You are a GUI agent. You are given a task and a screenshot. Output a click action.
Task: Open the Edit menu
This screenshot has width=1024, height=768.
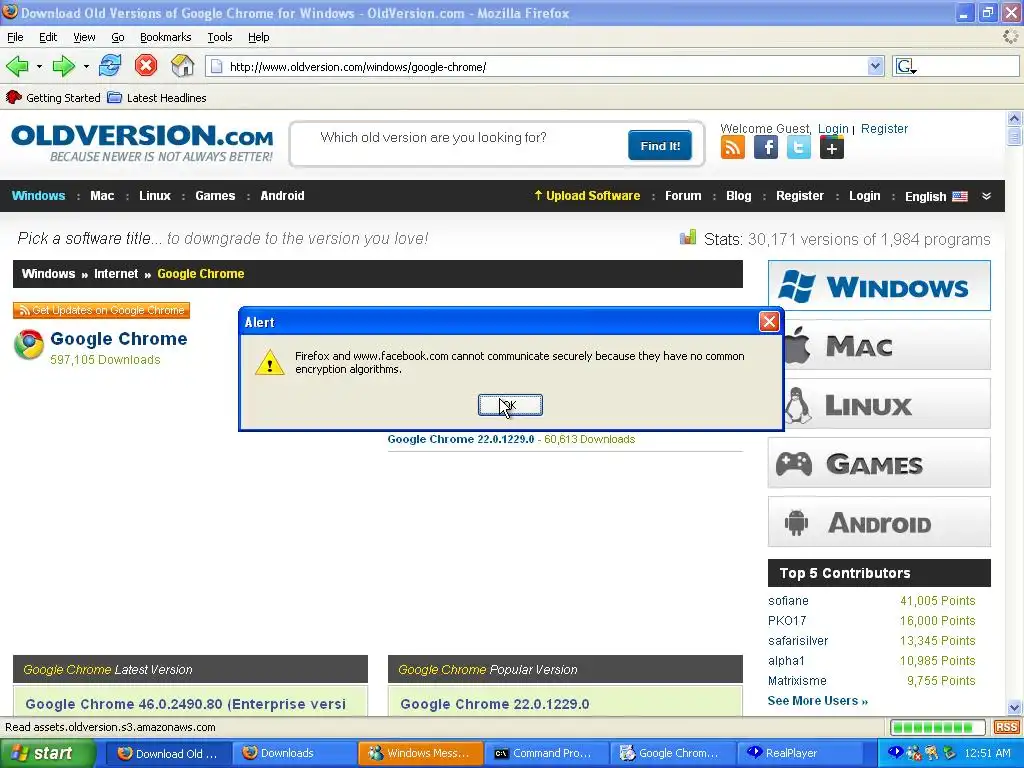[48, 37]
